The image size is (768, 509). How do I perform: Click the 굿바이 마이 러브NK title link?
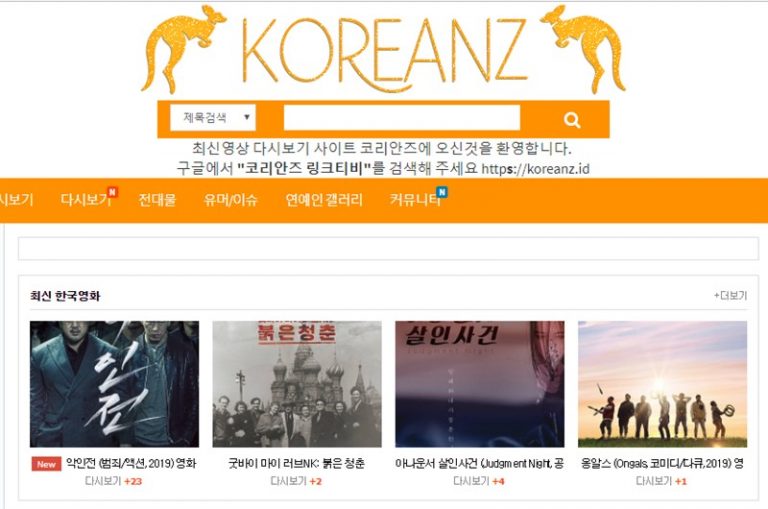tap(296, 463)
